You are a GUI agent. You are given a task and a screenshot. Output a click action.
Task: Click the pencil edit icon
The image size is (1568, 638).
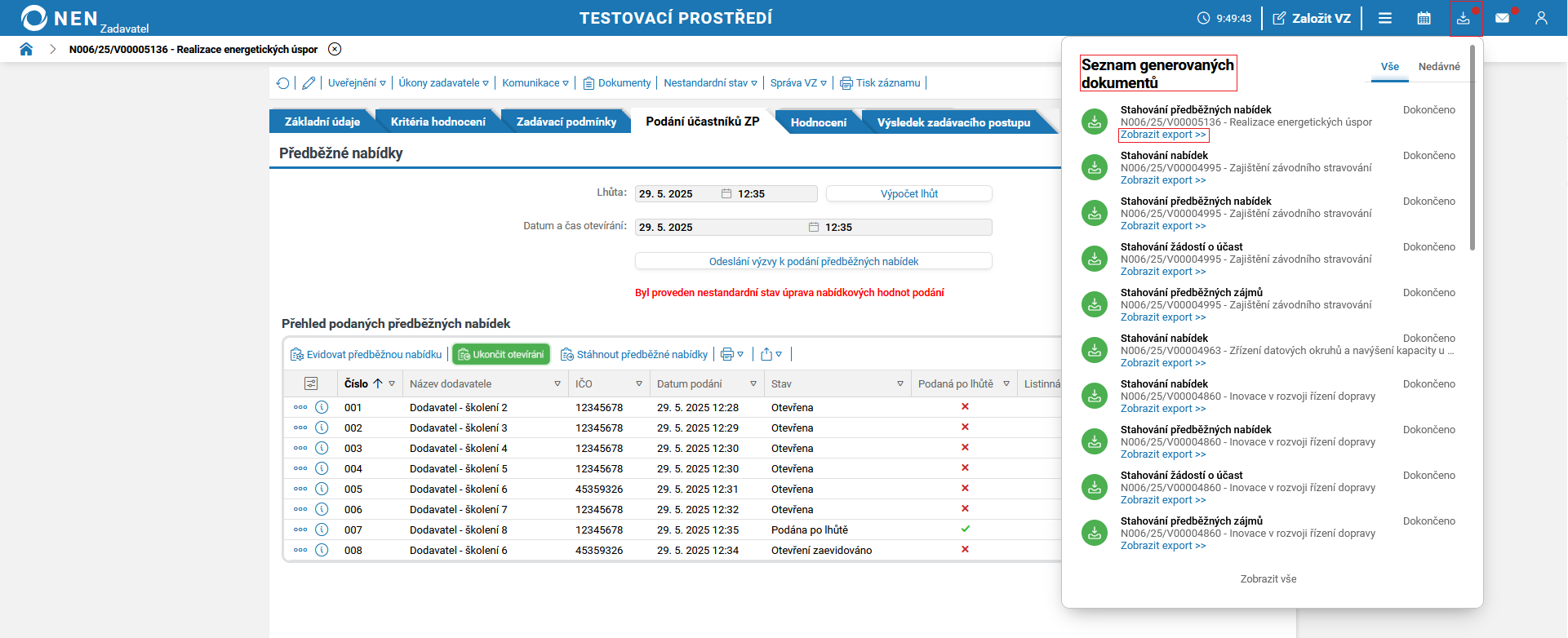[309, 83]
